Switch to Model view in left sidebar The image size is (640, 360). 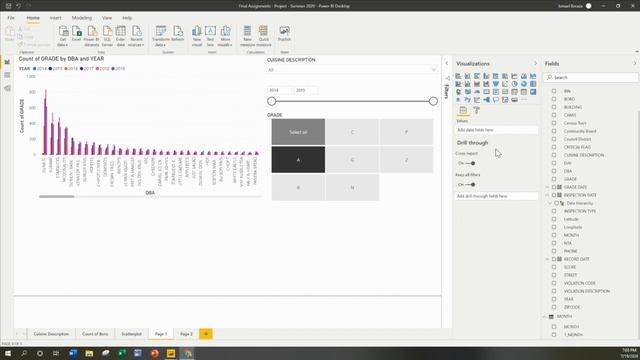click(x=7, y=88)
